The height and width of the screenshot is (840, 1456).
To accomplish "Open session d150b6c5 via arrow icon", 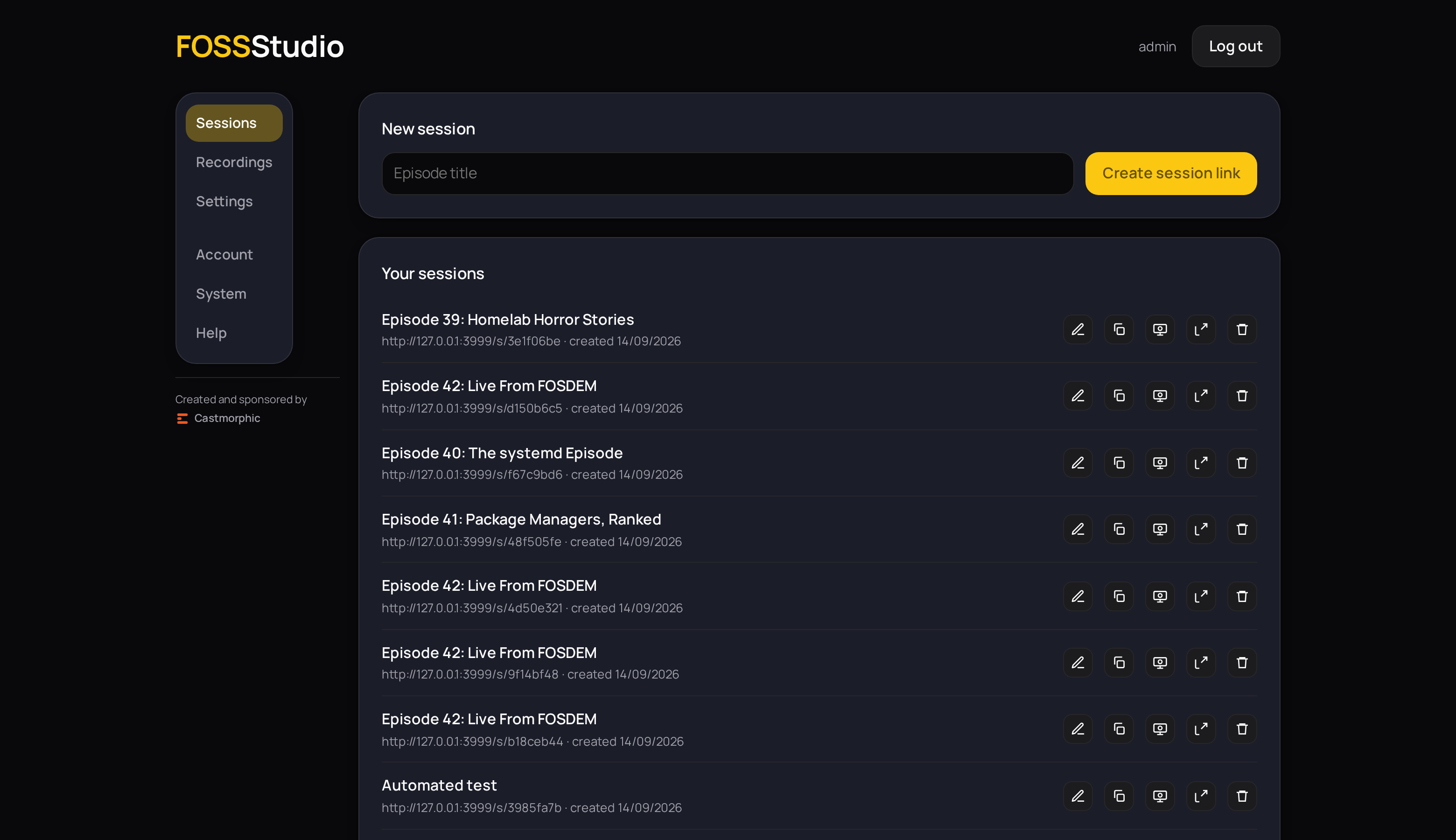I will 1200,396.
